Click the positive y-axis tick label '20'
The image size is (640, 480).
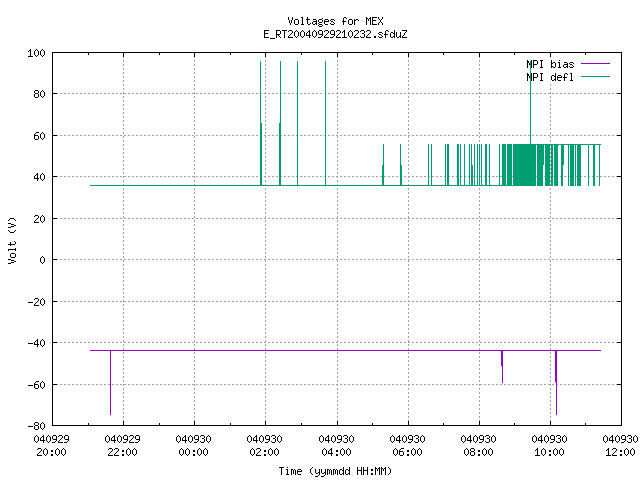tap(40, 219)
